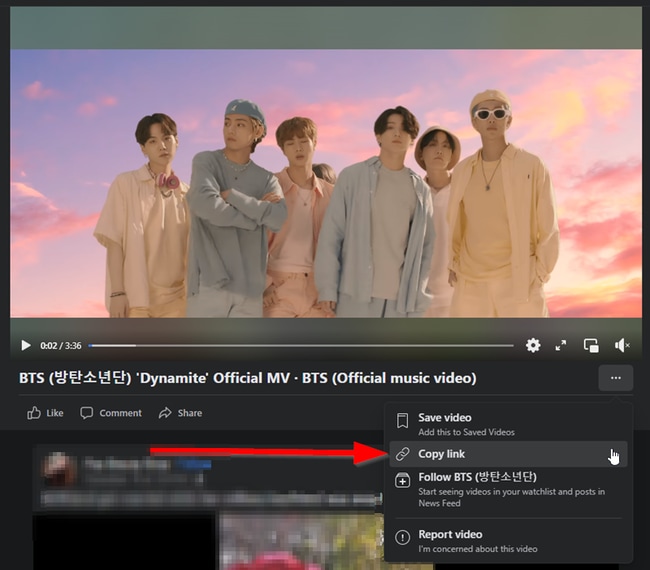The image size is (650, 570).
Task: Open video settings gear
Action: pyautogui.click(x=533, y=345)
